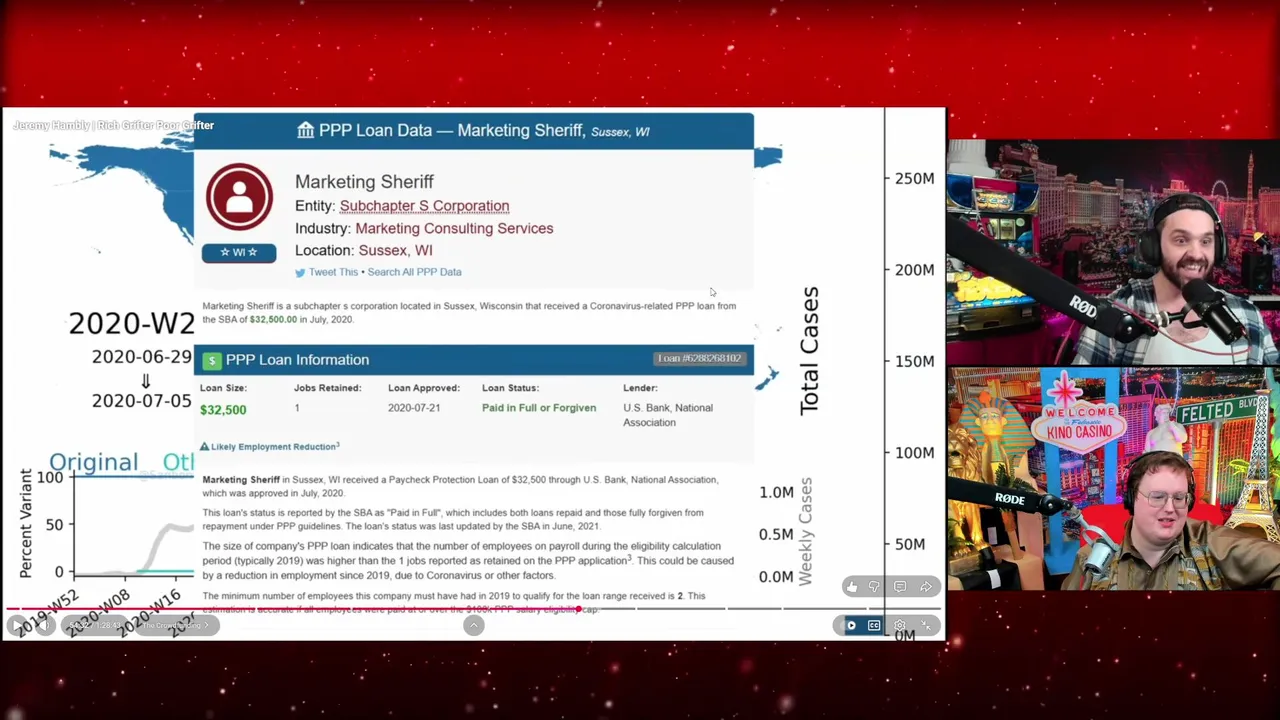Image resolution: width=1280 pixels, height=720 pixels.
Task: Click the bank building icon in header
Action: click(x=306, y=130)
